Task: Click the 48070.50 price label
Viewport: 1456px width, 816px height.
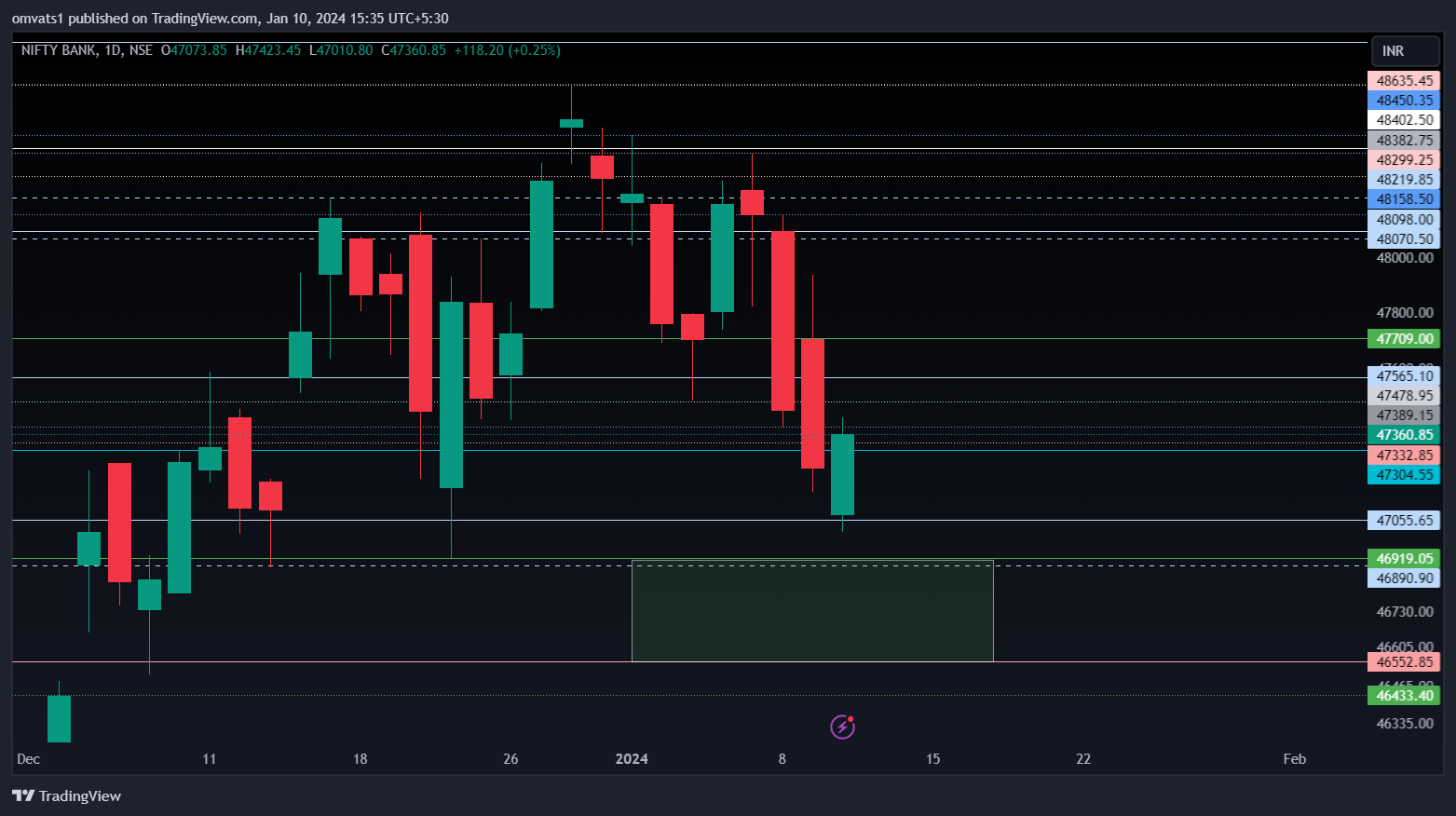Action: 1404,239
